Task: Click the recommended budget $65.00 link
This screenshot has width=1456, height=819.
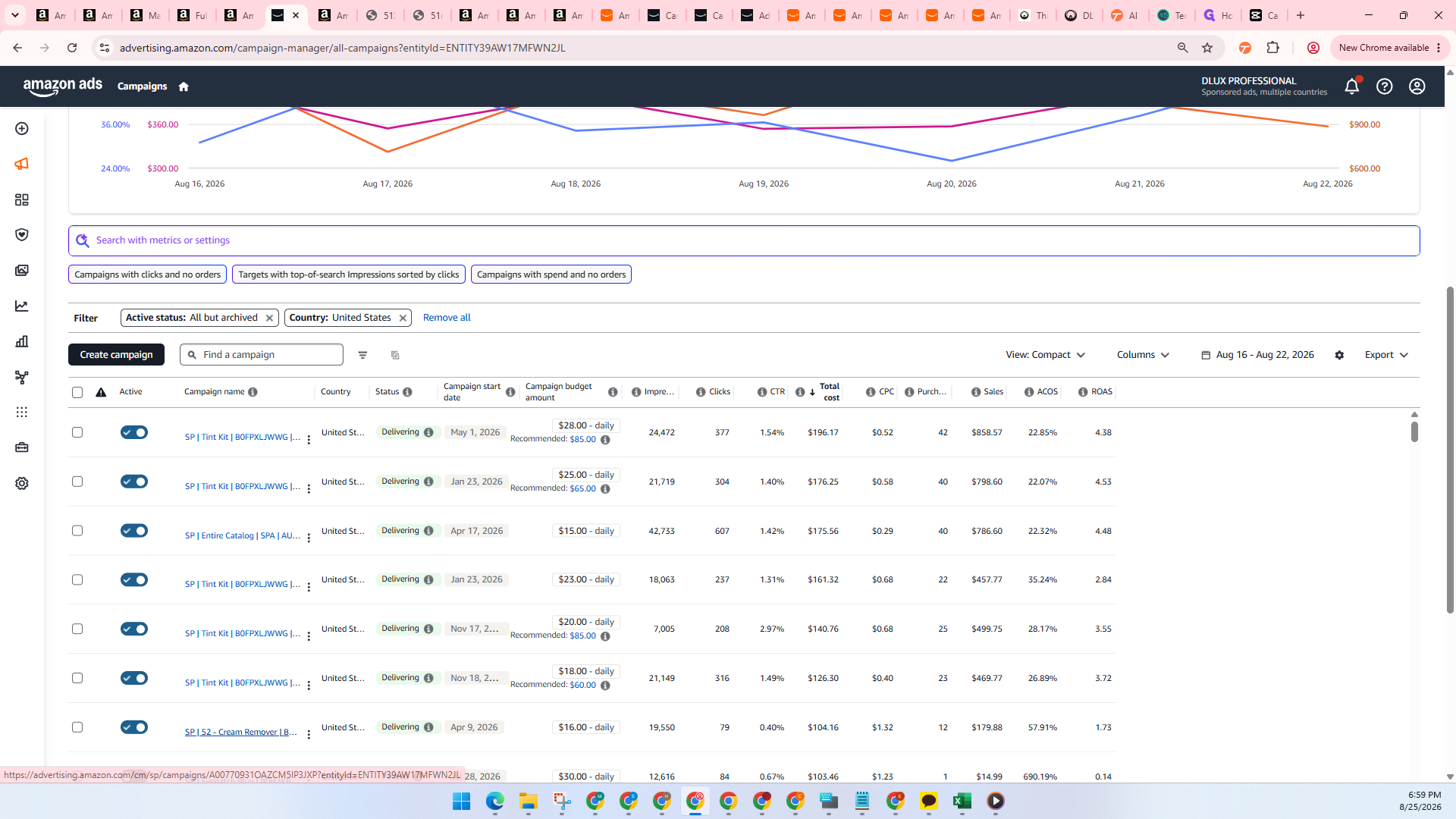Action: tap(582, 488)
